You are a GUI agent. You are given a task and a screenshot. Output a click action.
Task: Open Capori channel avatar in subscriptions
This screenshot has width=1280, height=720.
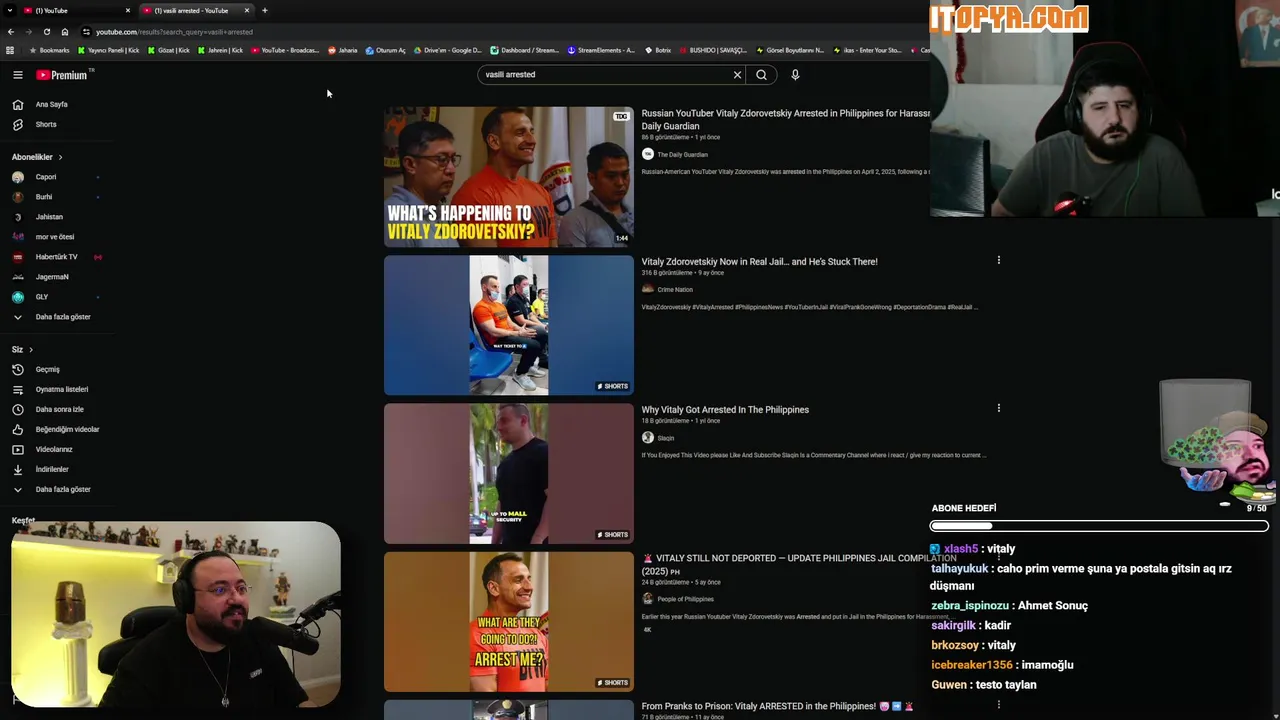[17, 177]
